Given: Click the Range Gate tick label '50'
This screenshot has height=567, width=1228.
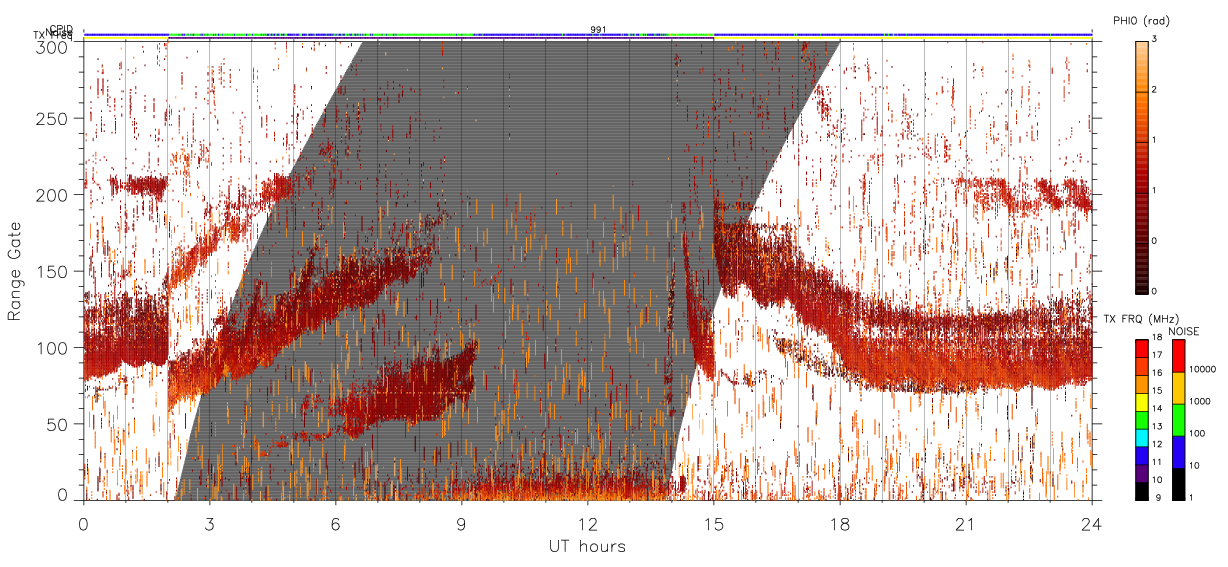Looking at the screenshot, I should point(58,424).
